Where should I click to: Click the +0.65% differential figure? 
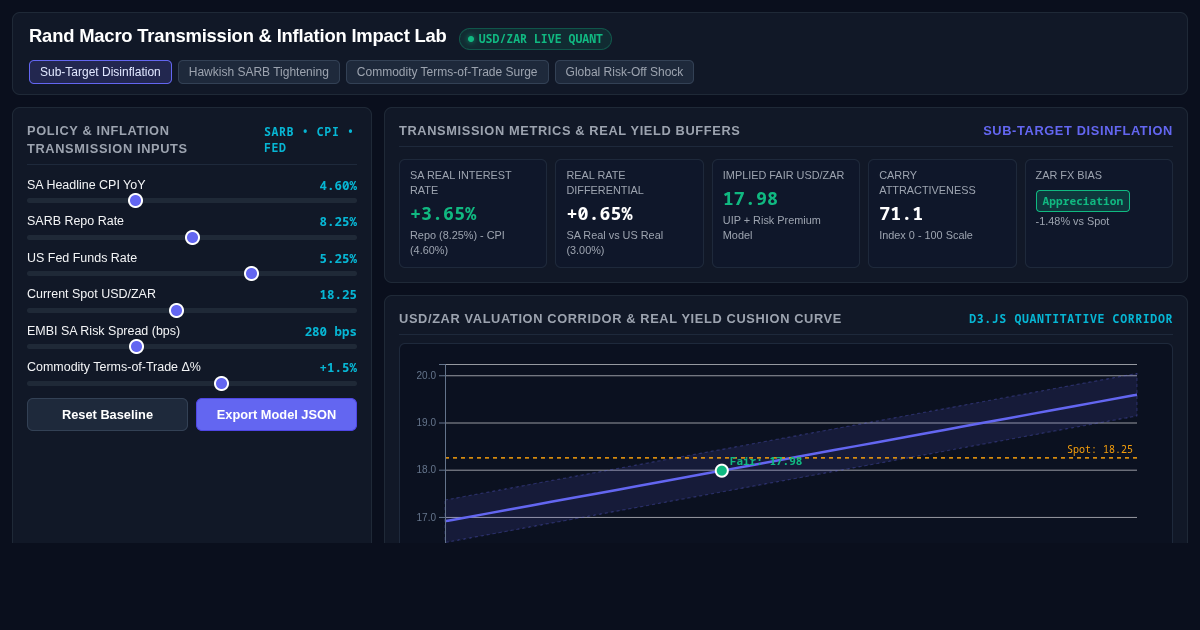click(x=599, y=214)
